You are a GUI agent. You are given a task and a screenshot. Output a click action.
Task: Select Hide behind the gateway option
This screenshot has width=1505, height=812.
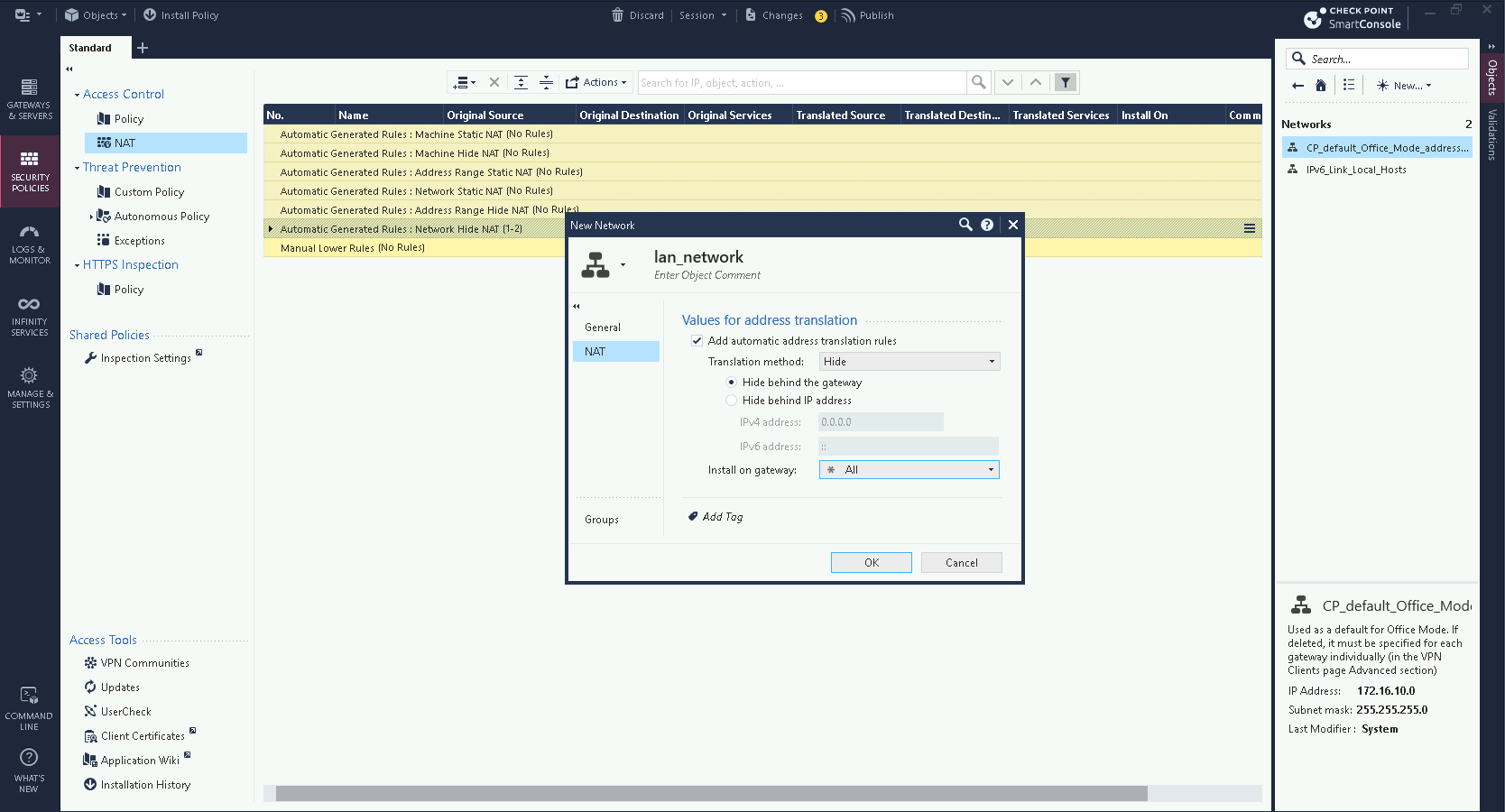tap(732, 383)
